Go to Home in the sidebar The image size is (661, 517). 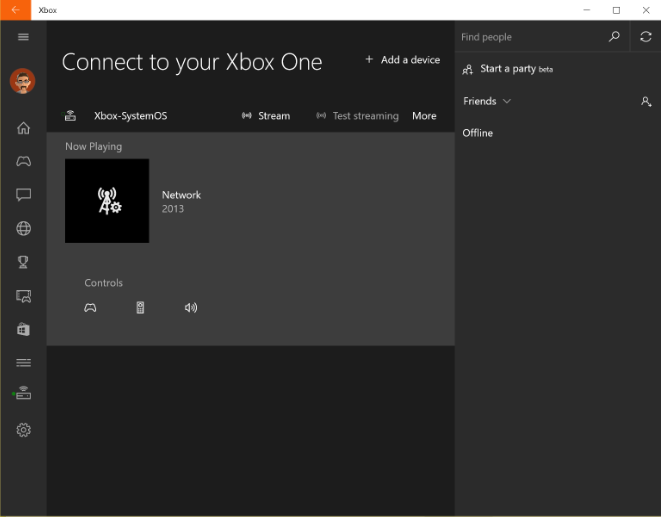coord(23,128)
